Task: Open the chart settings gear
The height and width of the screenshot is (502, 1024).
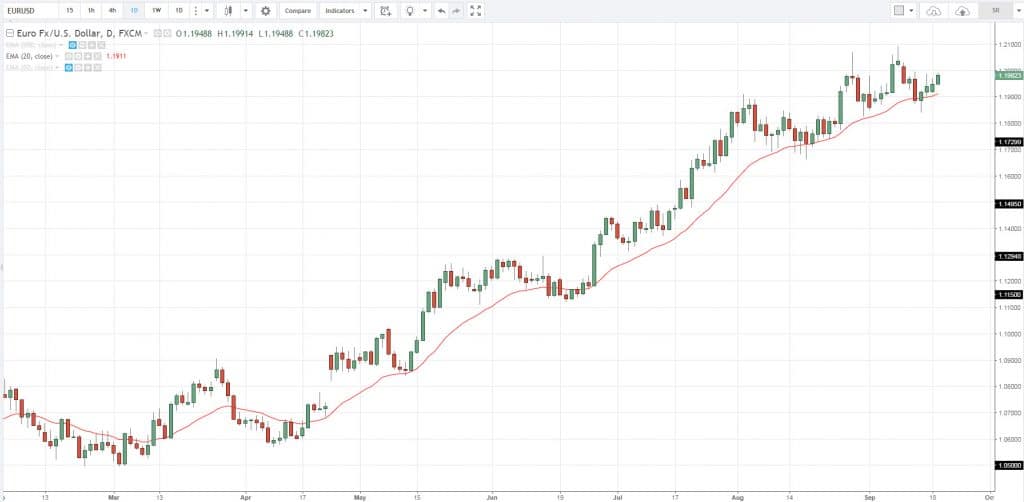Action: [x=265, y=11]
